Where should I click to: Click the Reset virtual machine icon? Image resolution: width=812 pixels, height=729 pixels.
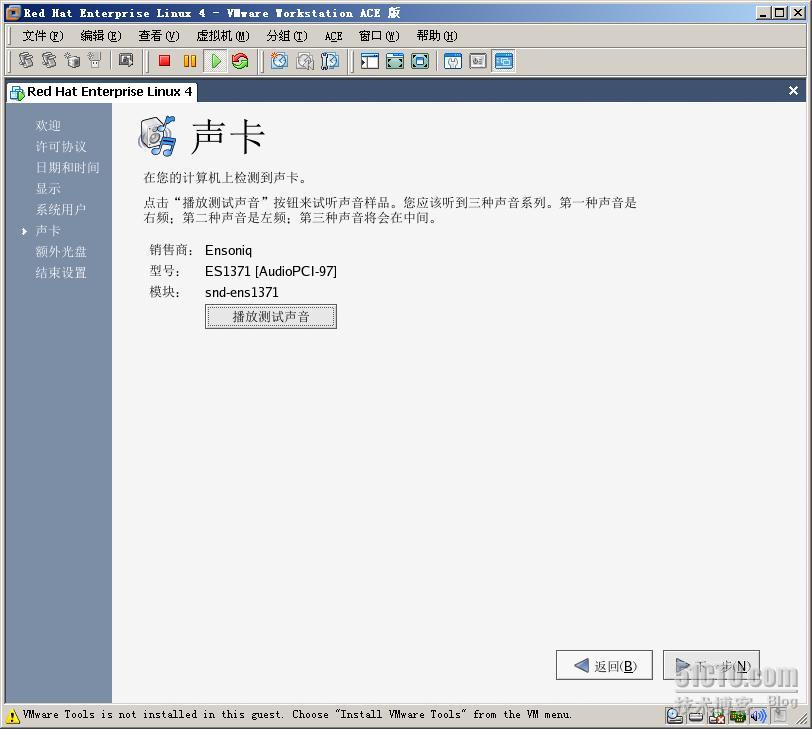240,61
